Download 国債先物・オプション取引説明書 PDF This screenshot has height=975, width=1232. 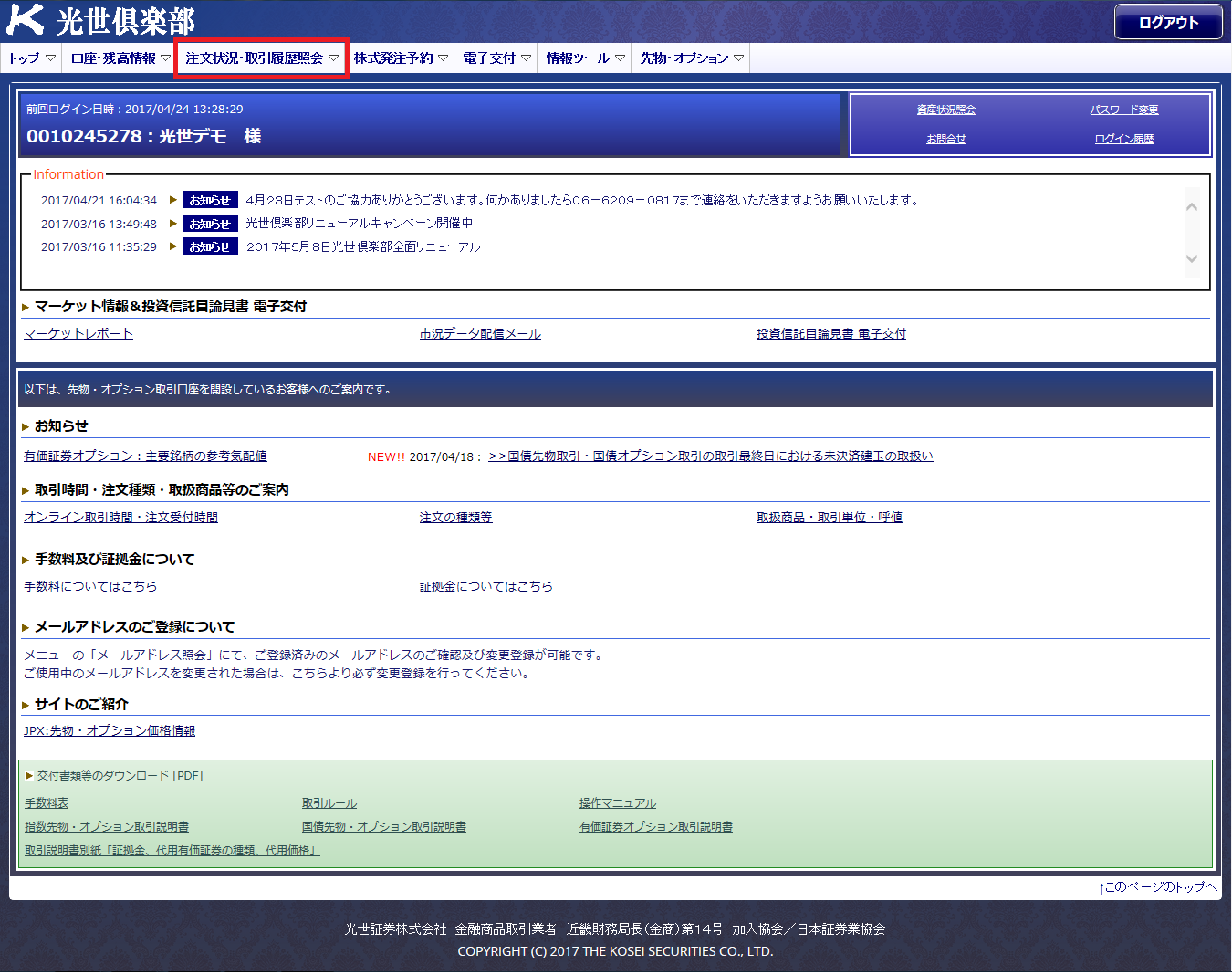384,827
